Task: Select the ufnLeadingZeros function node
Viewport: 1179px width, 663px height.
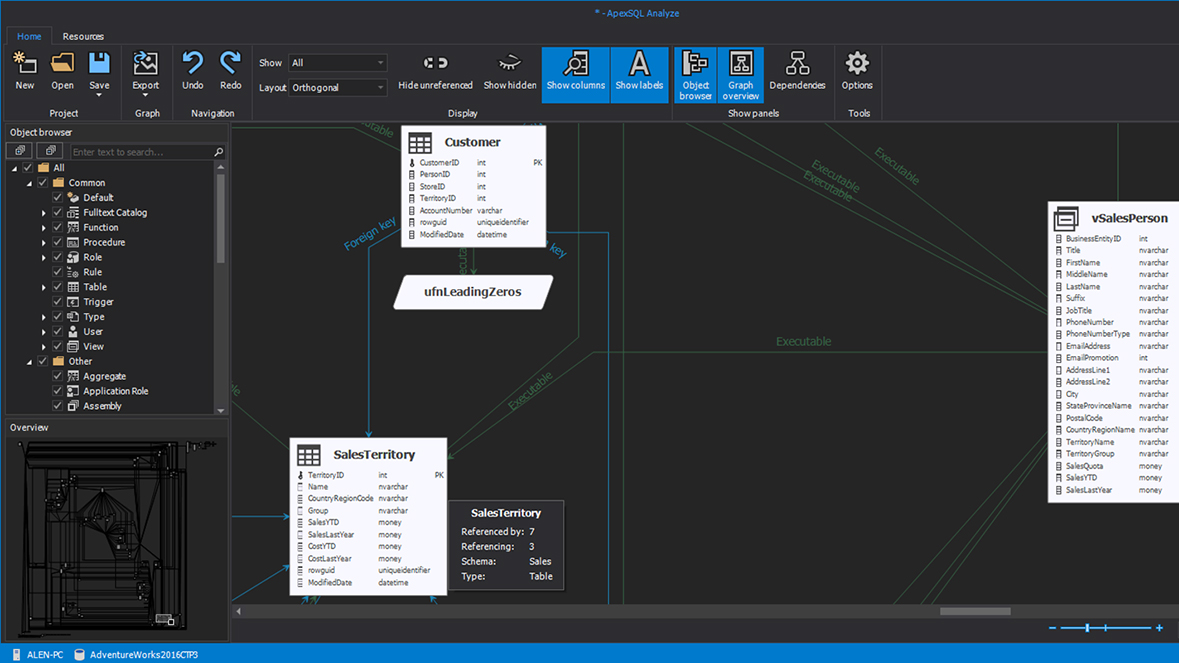Action: click(x=473, y=292)
